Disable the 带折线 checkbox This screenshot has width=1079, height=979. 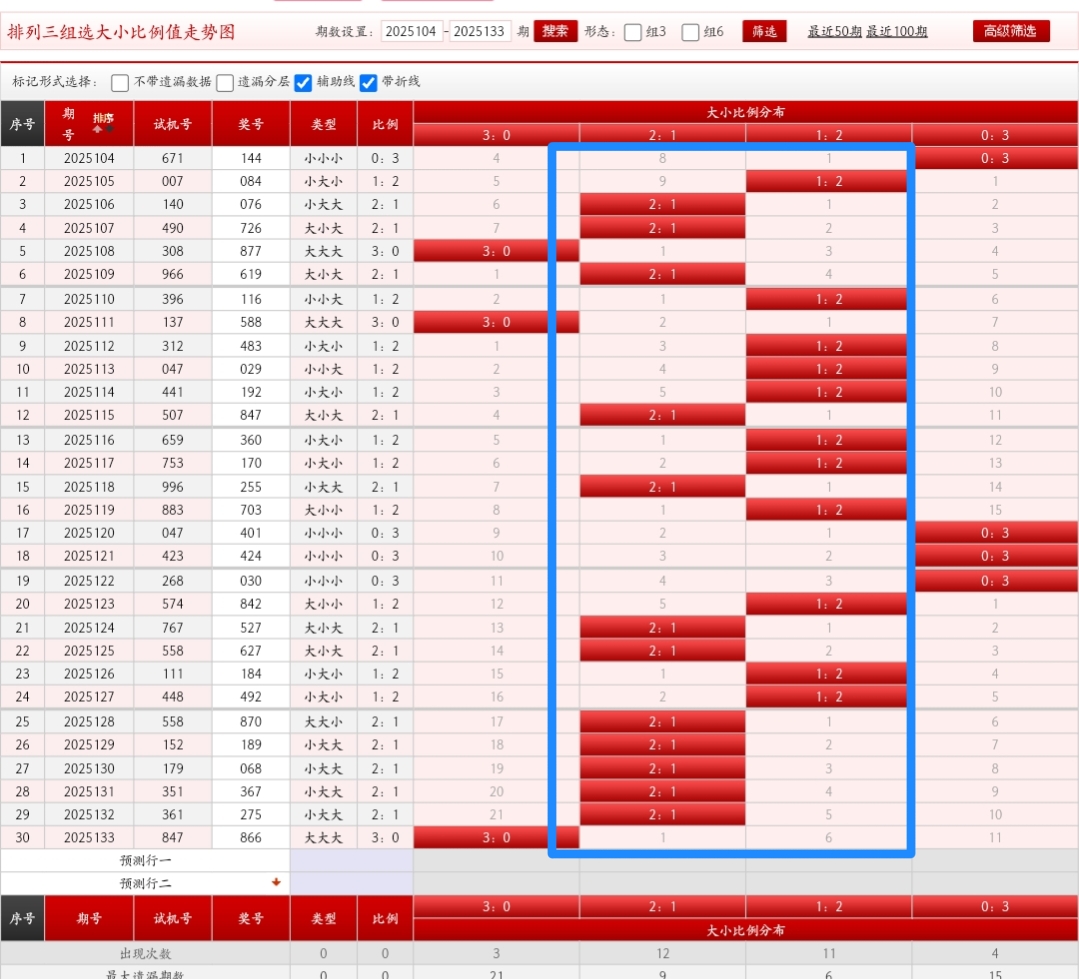coord(368,82)
